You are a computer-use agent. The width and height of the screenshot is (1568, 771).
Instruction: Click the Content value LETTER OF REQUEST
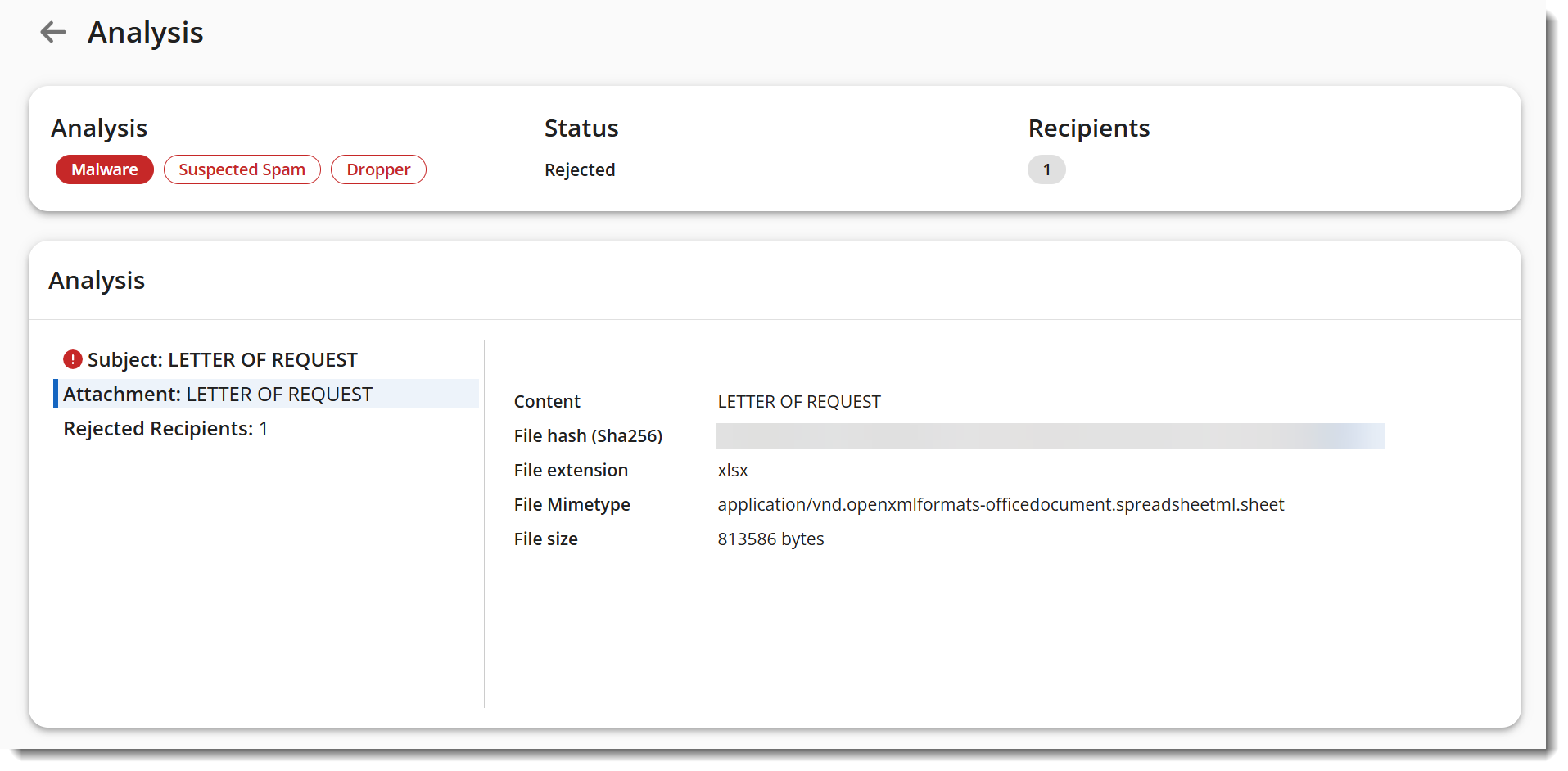(799, 402)
